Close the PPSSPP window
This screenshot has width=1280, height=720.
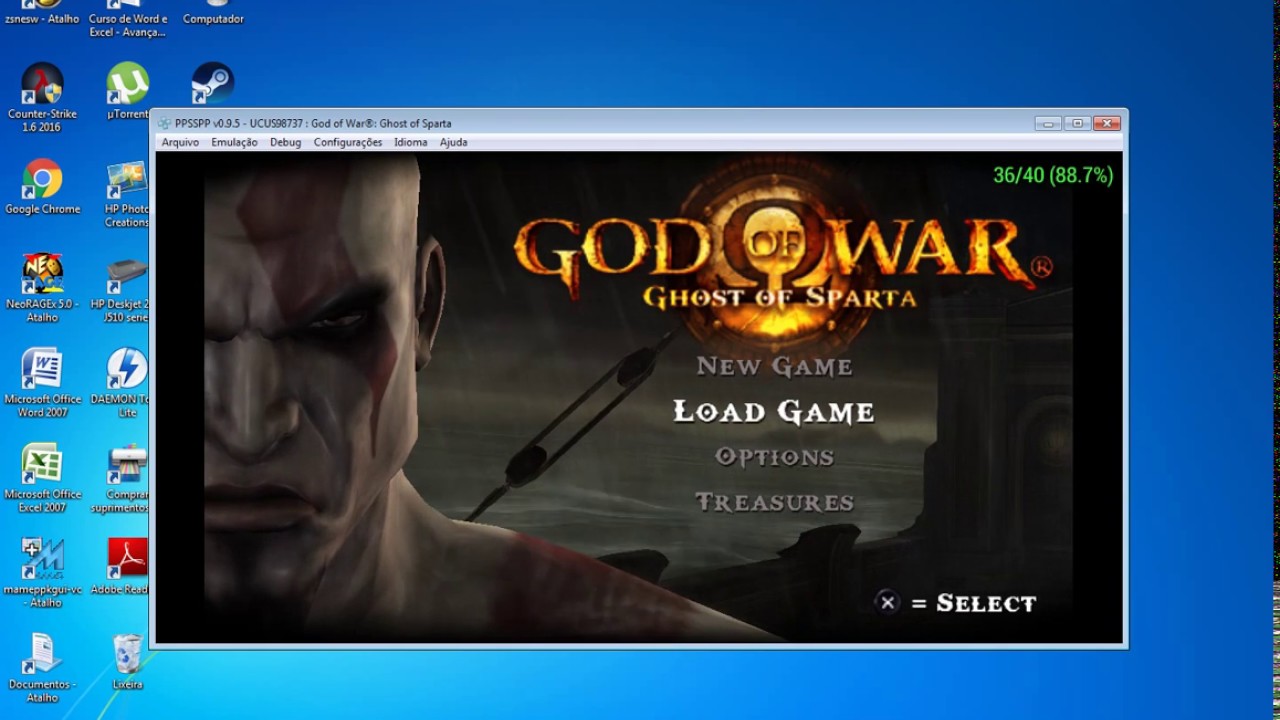pyautogui.click(x=1106, y=123)
